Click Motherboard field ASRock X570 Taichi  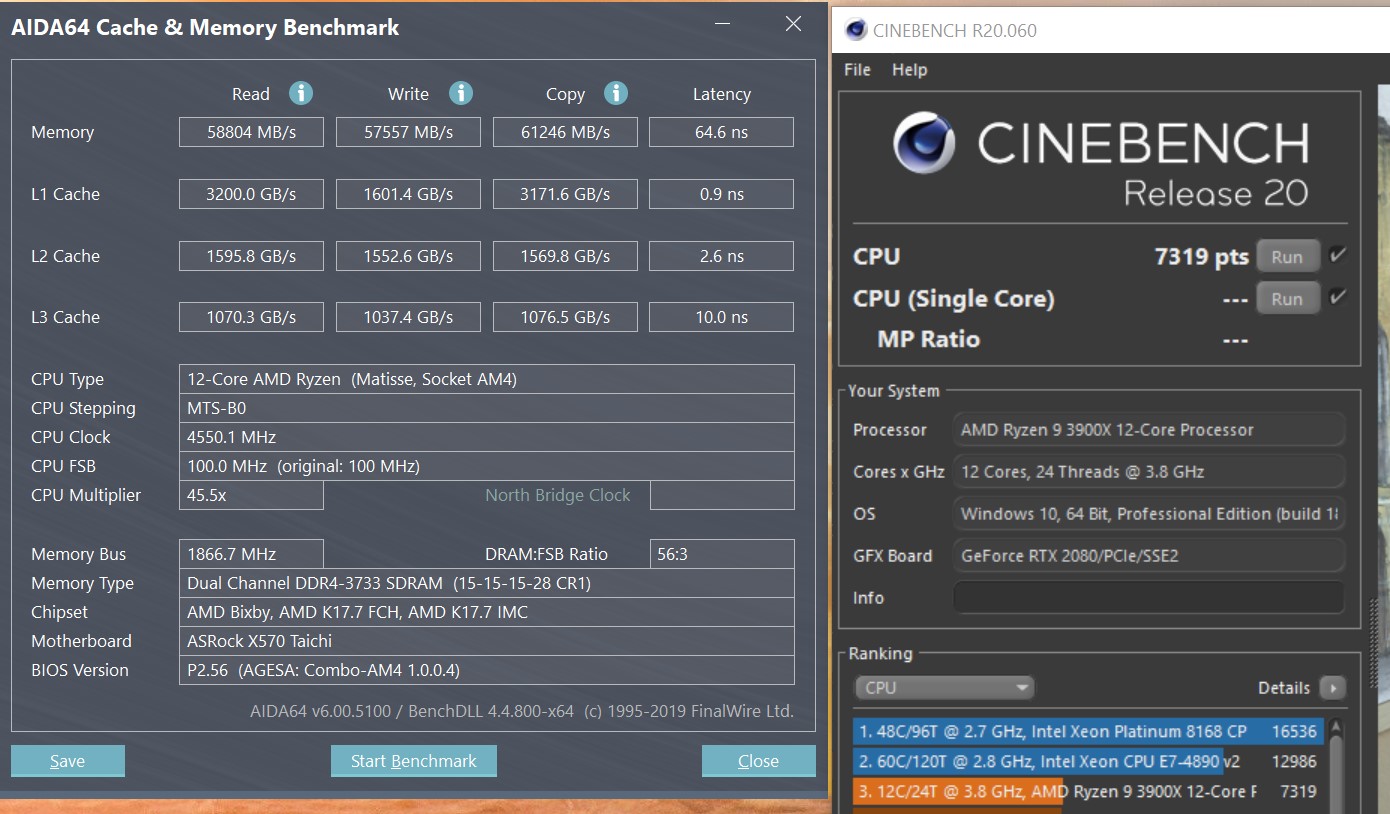487,641
